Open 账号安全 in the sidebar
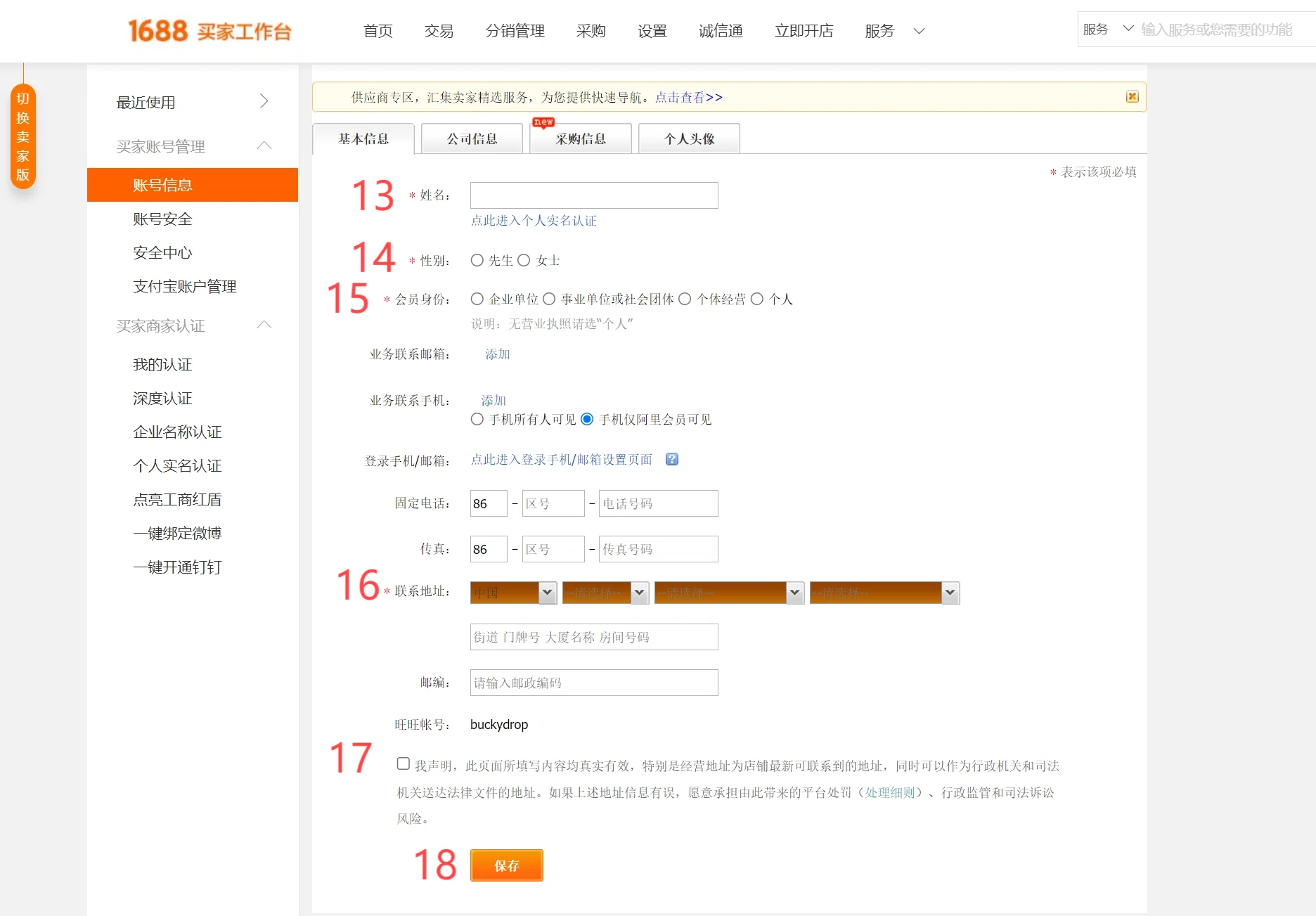The height and width of the screenshot is (916, 1316). coord(162,219)
